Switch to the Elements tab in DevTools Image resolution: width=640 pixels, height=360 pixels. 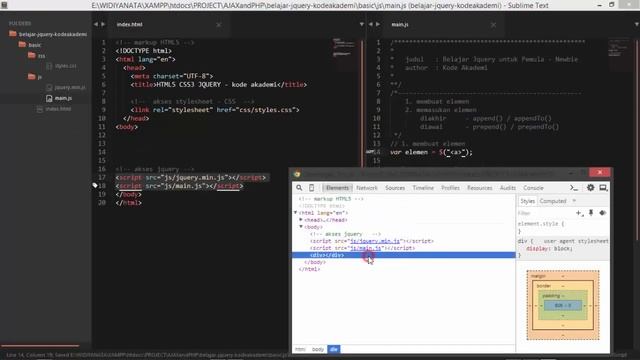click(337, 188)
